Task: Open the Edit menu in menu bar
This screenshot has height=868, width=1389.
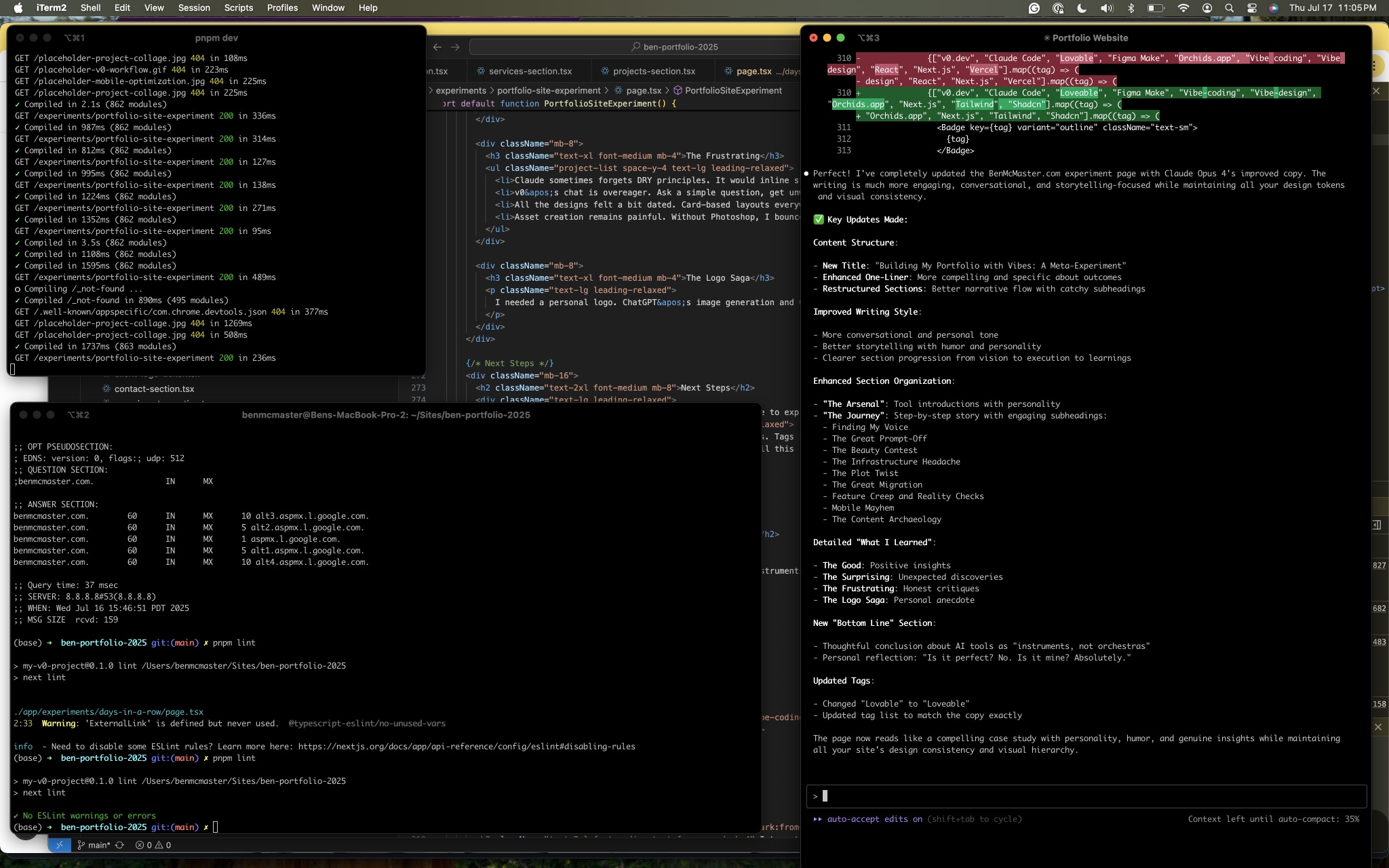Action: coord(122,7)
